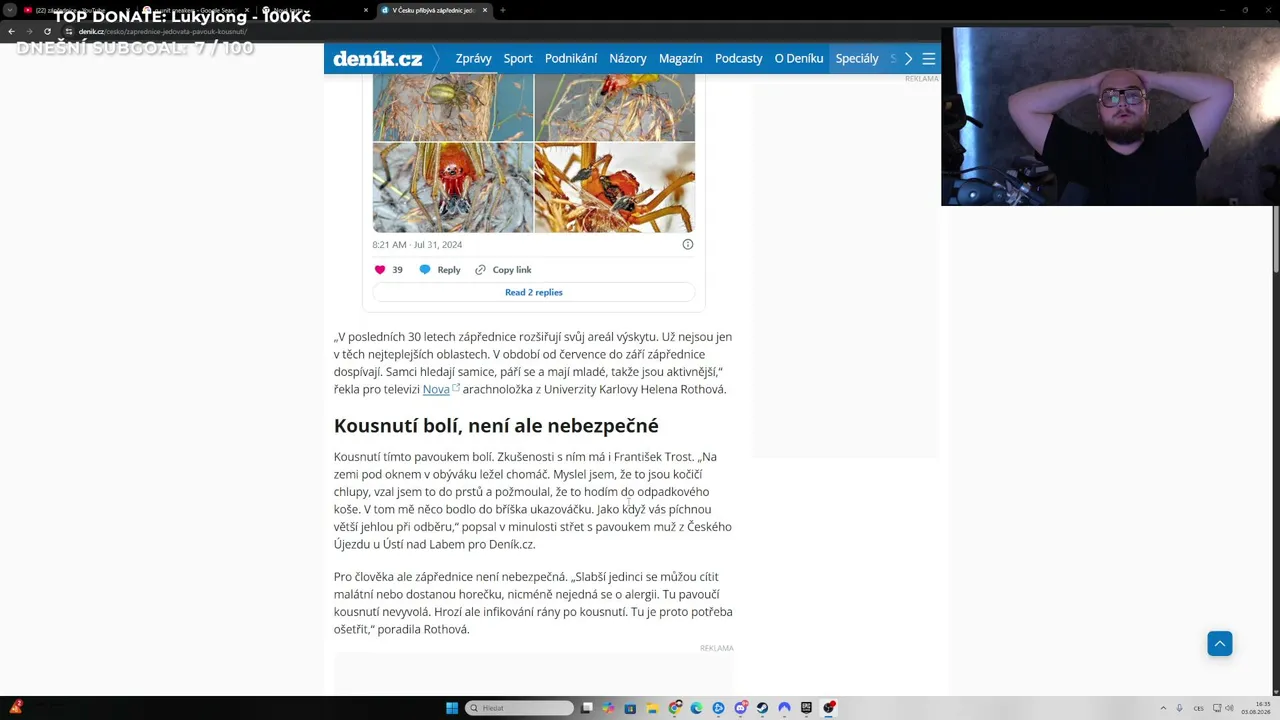The image size is (1280, 720).
Task: Open the top-right spider photo in the tweet
Action: pyautogui.click(x=615, y=108)
